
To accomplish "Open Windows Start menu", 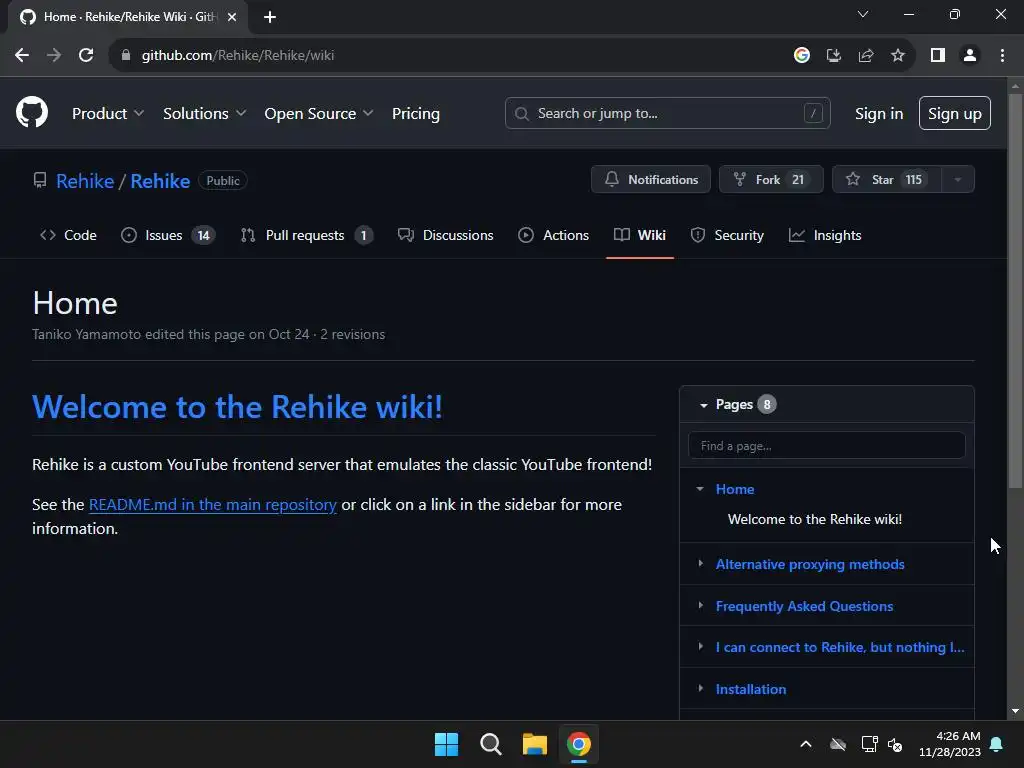I will (446, 744).
